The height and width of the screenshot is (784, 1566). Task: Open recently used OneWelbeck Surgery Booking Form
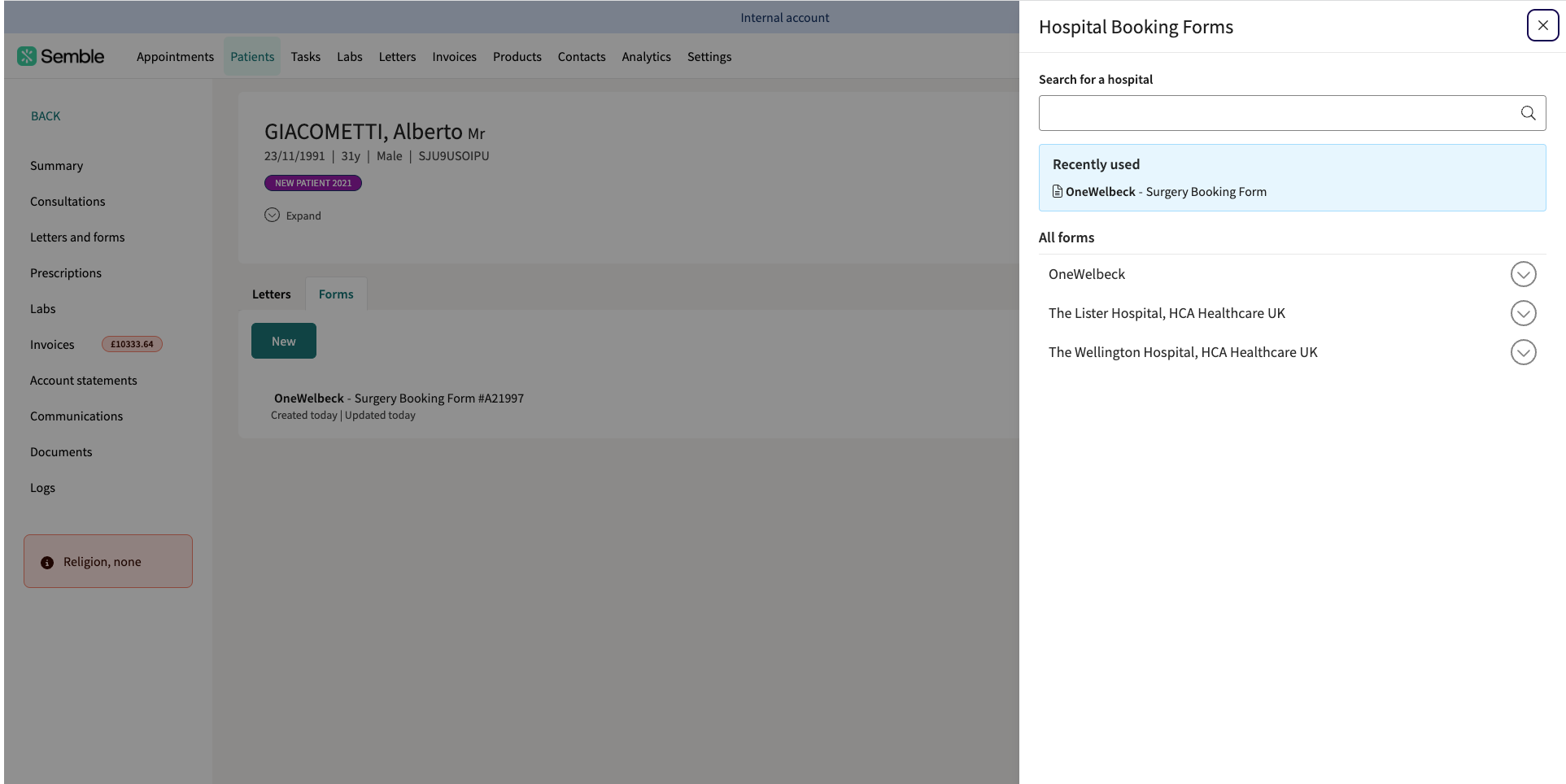(x=1166, y=192)
